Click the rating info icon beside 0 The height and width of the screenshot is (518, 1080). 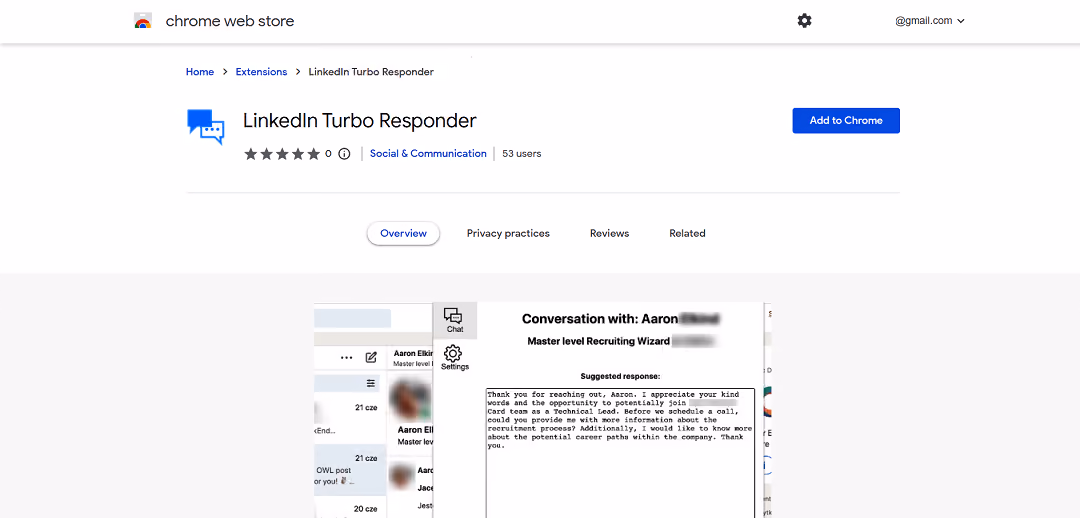coord(344,154)
